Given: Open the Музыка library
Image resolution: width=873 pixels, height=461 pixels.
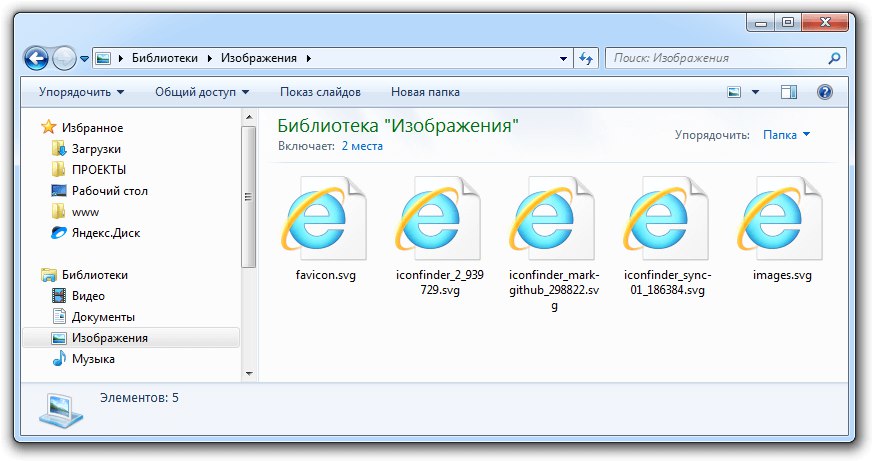Looking at the screenshot, I should pyautogui.click(x=93, y=359).
